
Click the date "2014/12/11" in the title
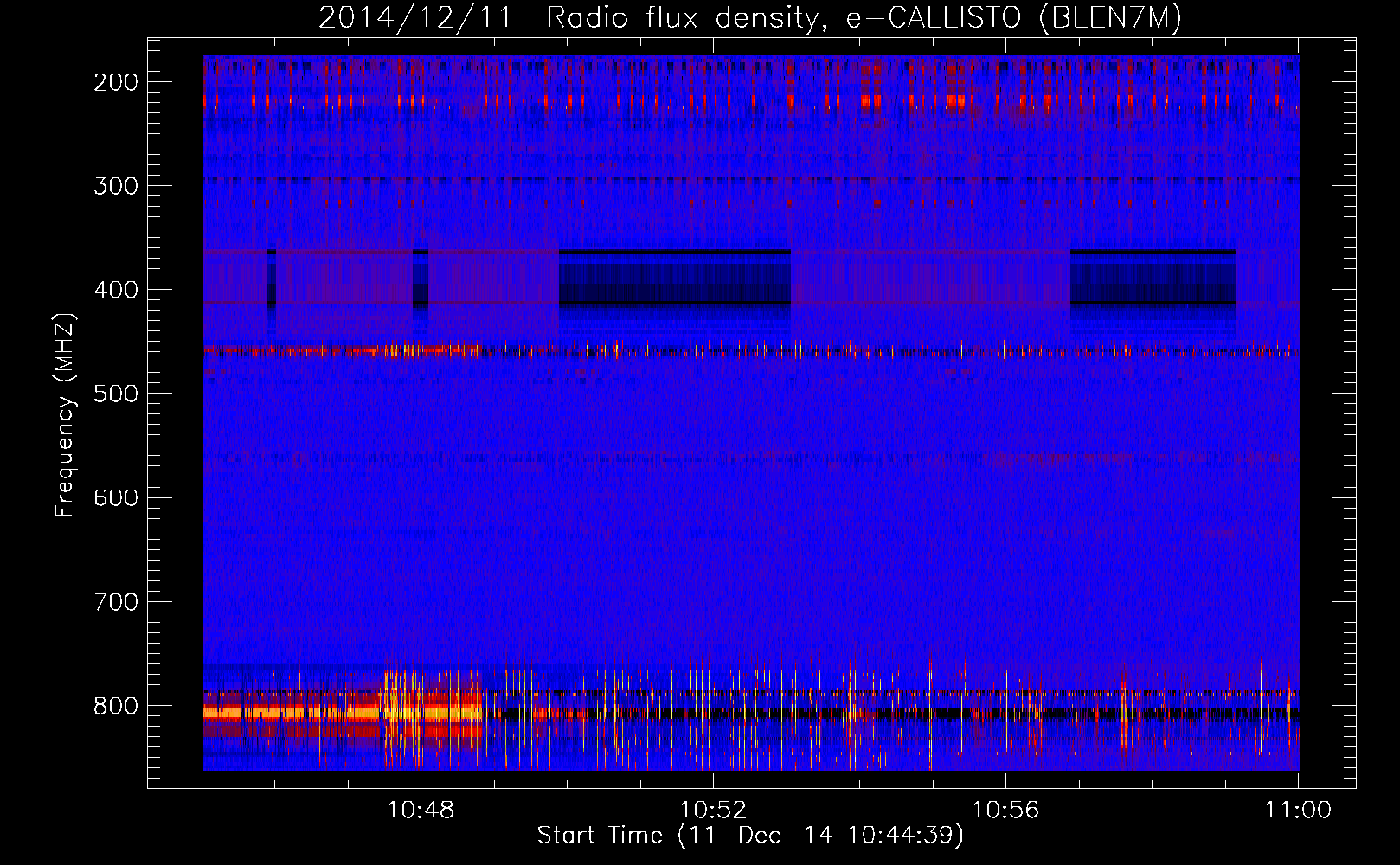415,17
